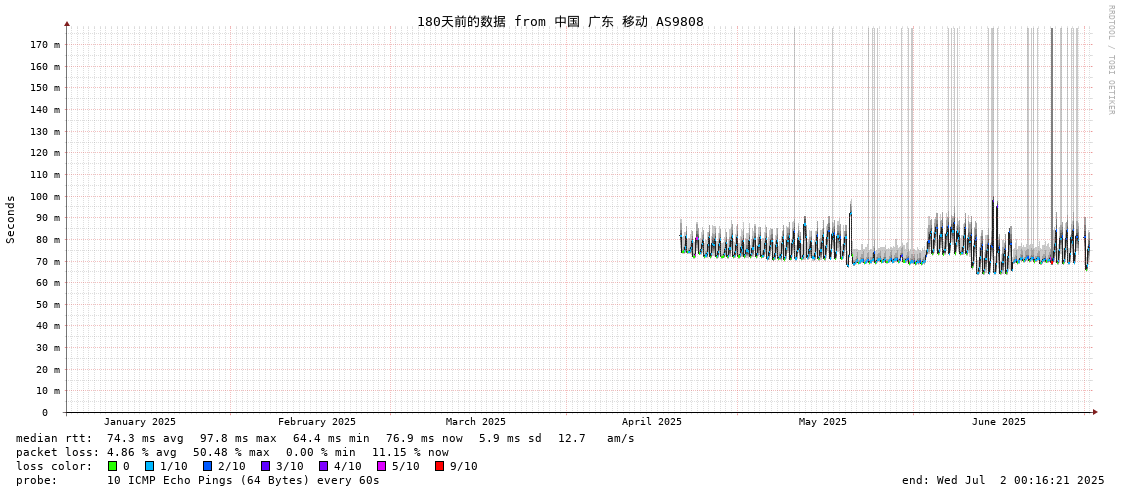Click the 'May 2025' axis label
Image resolution: width=1121 pixels, height=494 pixels.
[x=822, y=422]
